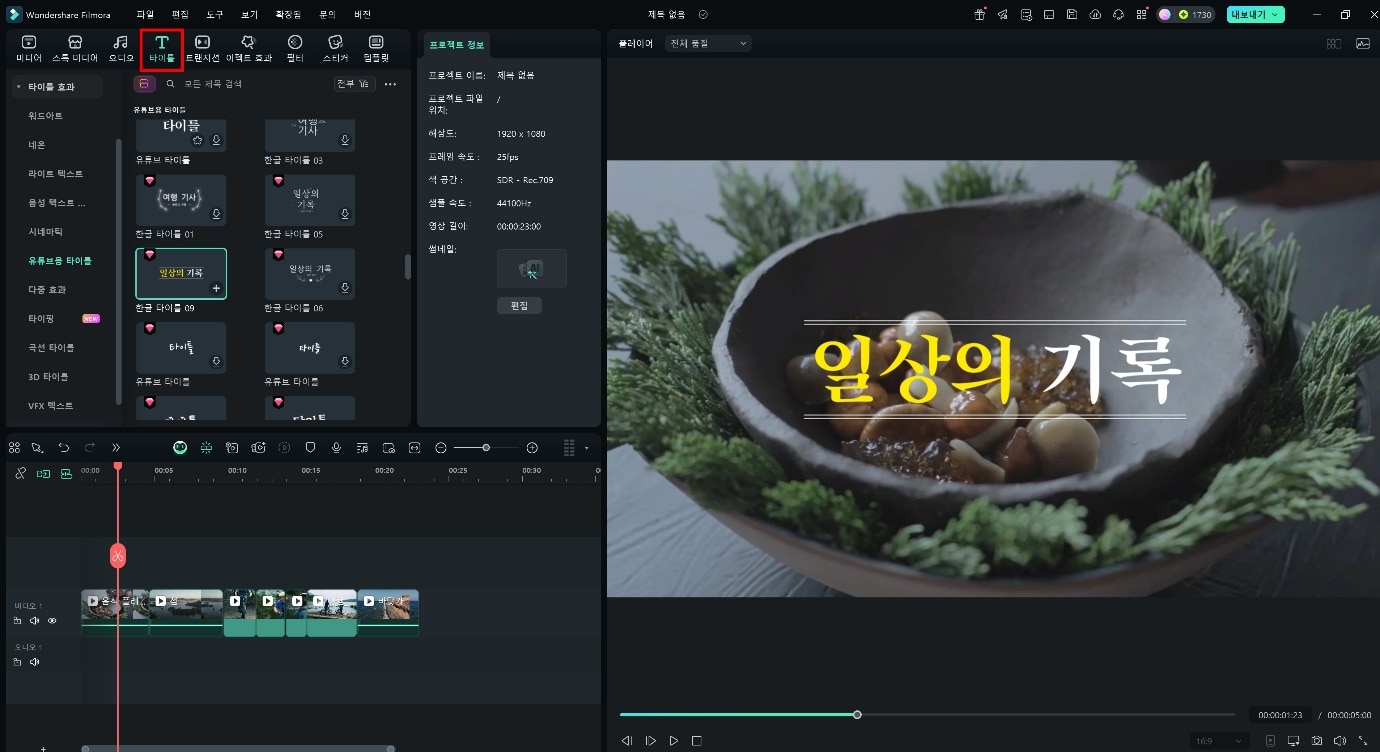Collapse the 타이틀 효과 category tree
1380x752 pixels.
(18, 87)
